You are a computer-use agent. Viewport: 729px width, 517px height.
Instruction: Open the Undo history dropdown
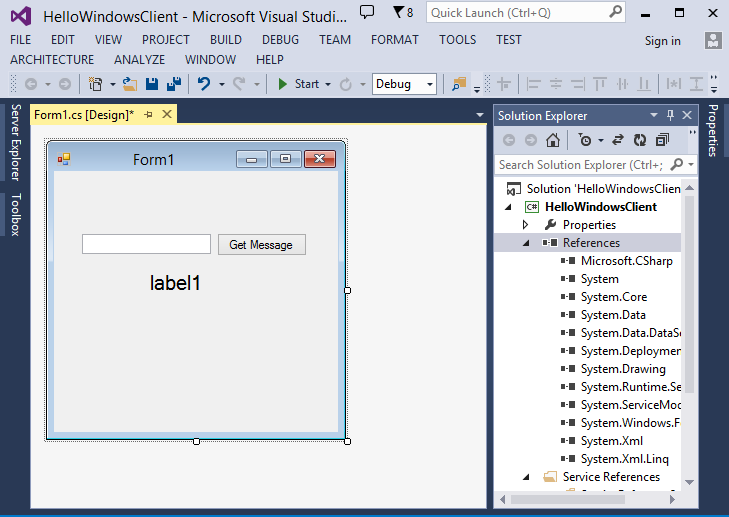pos(222,85)
